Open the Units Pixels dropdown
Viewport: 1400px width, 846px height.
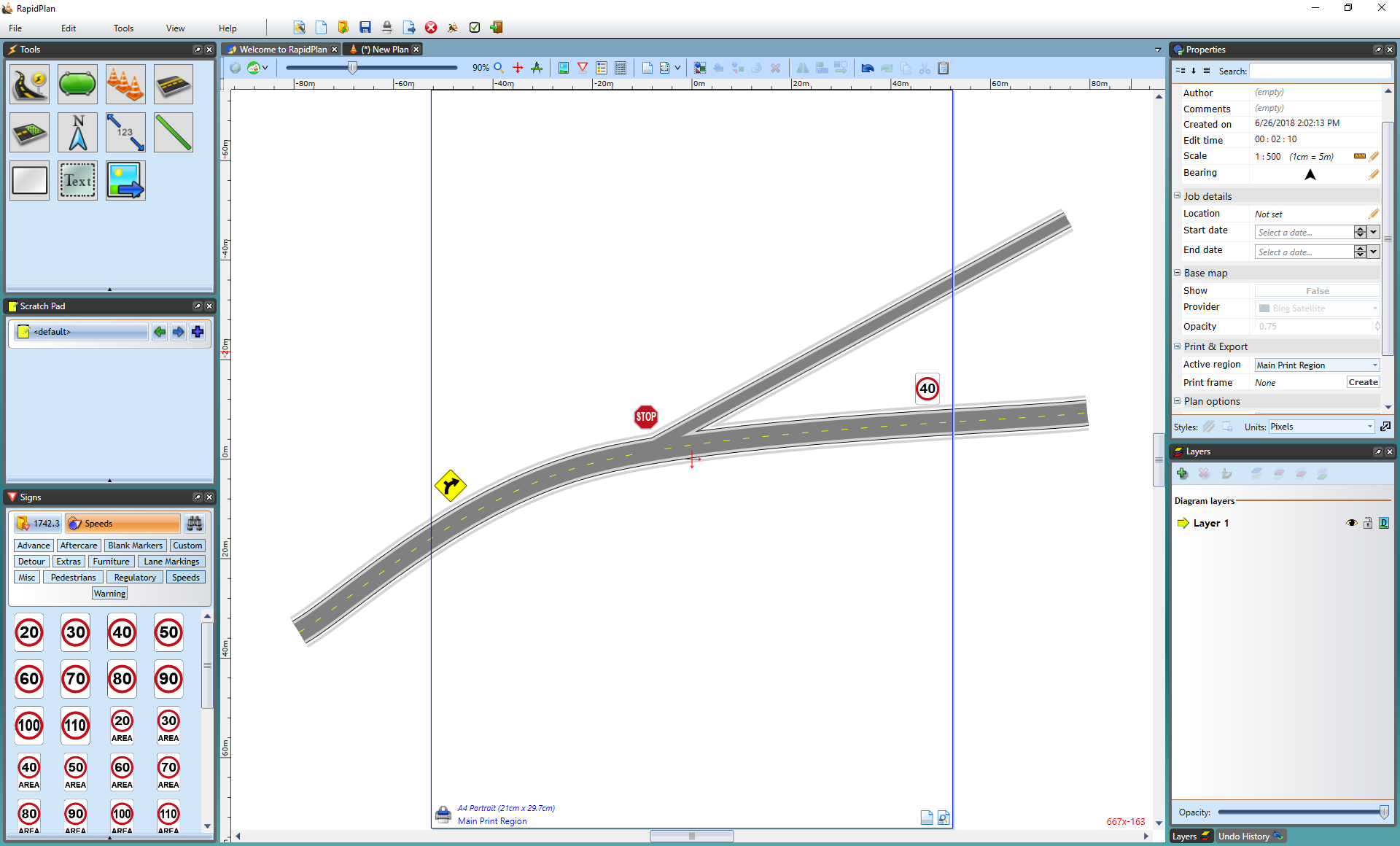[1370, 427]
